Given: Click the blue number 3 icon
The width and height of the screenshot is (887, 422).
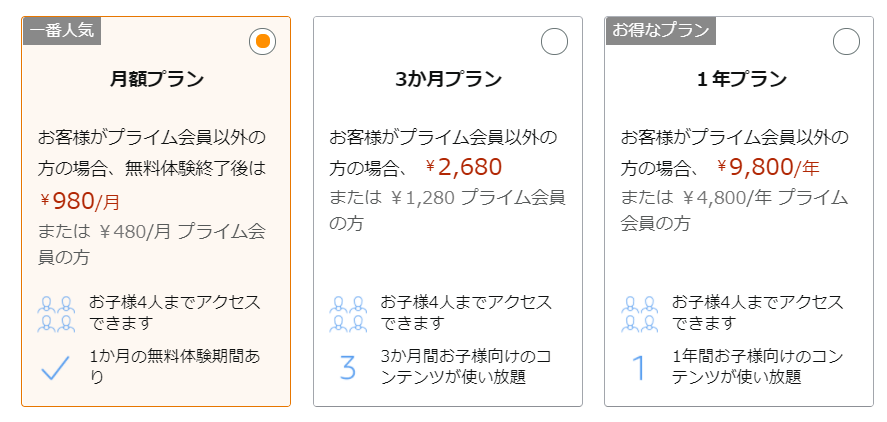Looking at the screenshot, I should [348, 367].
